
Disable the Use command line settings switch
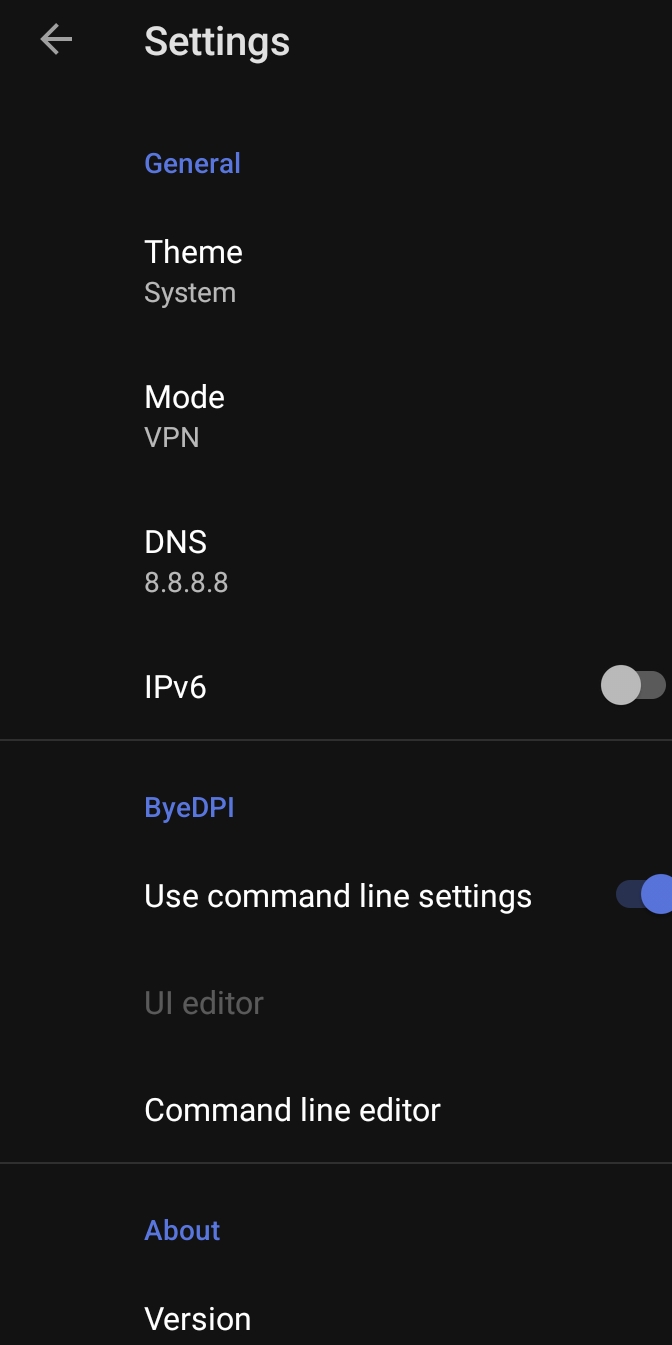point(644,894)
